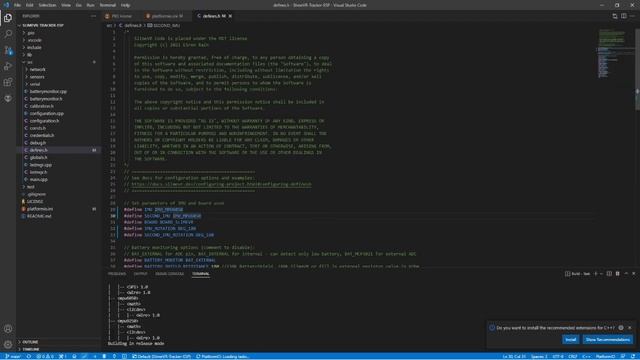The image size is (640, 360).
Task: Open the File menu
Action: click(17, 5)
